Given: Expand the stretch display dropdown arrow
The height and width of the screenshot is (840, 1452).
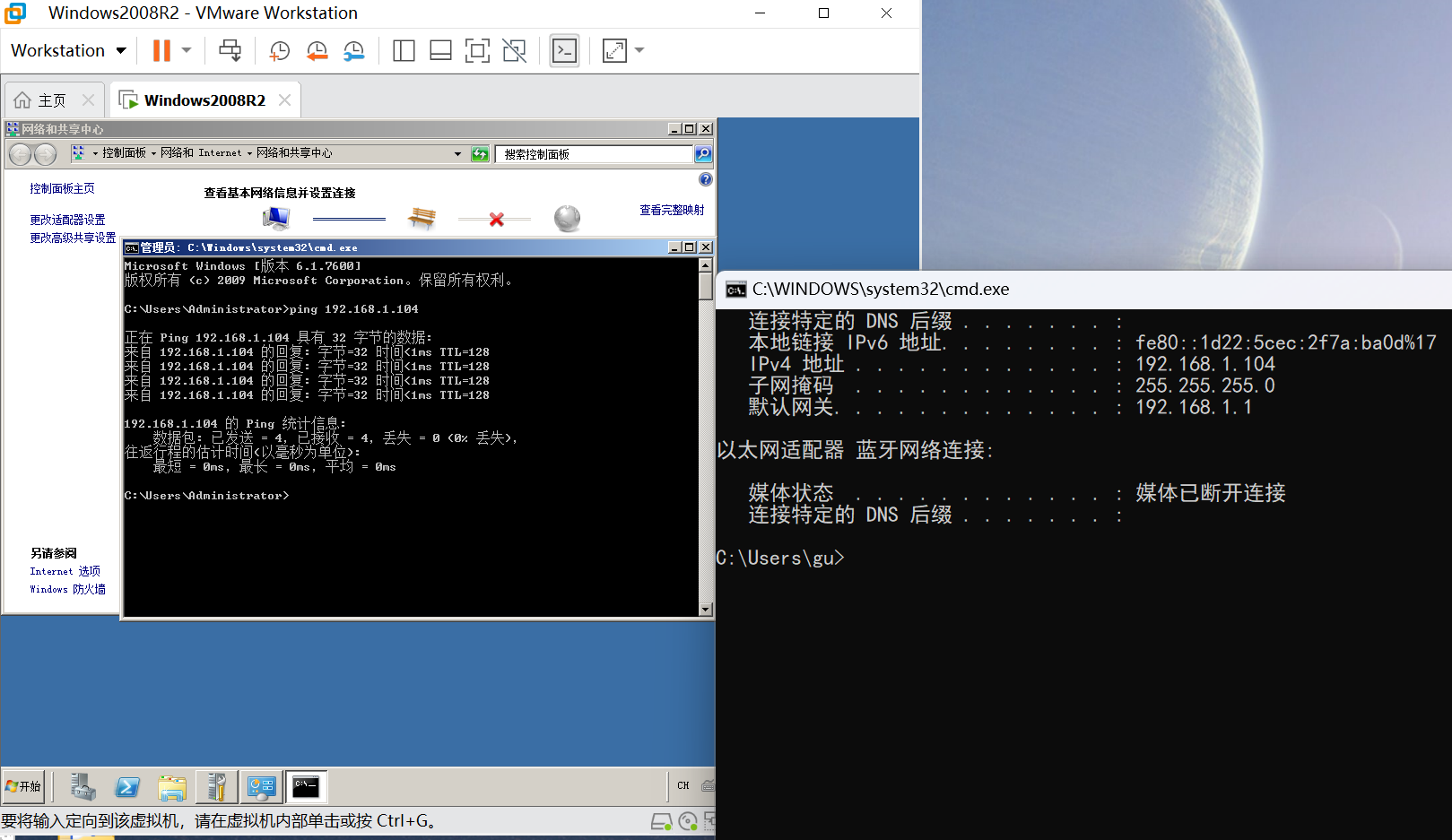Looking at the screenshot, I should tap(639, 50).
